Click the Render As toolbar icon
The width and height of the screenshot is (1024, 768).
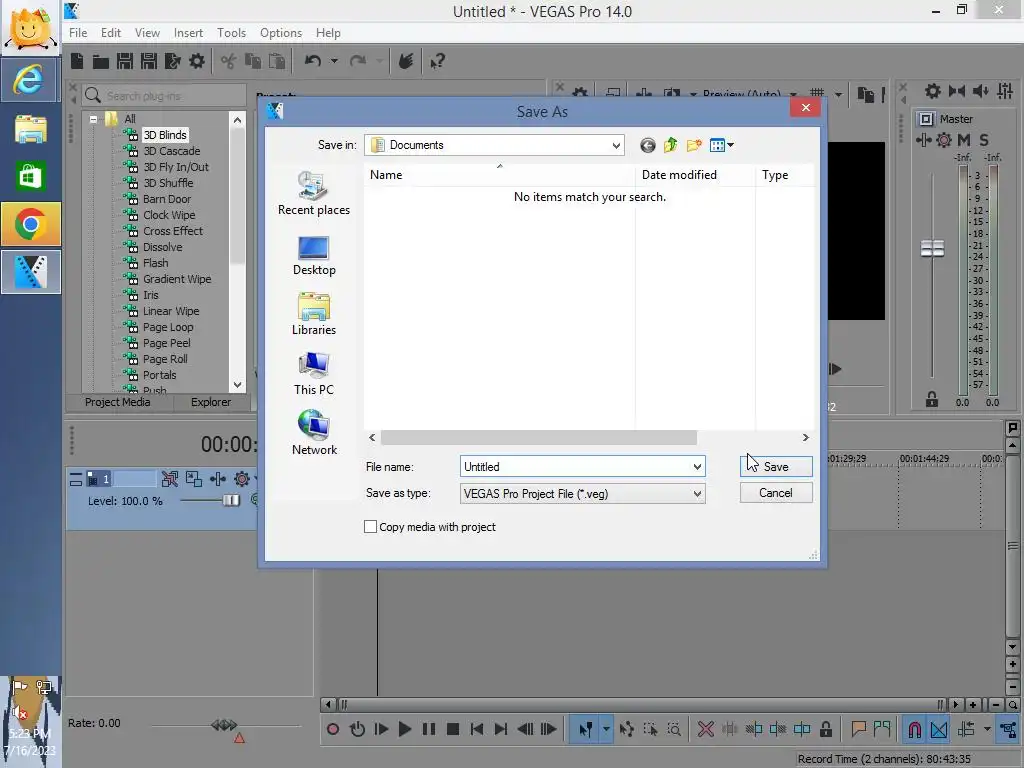pyautogui.click(x=172, y=61)
